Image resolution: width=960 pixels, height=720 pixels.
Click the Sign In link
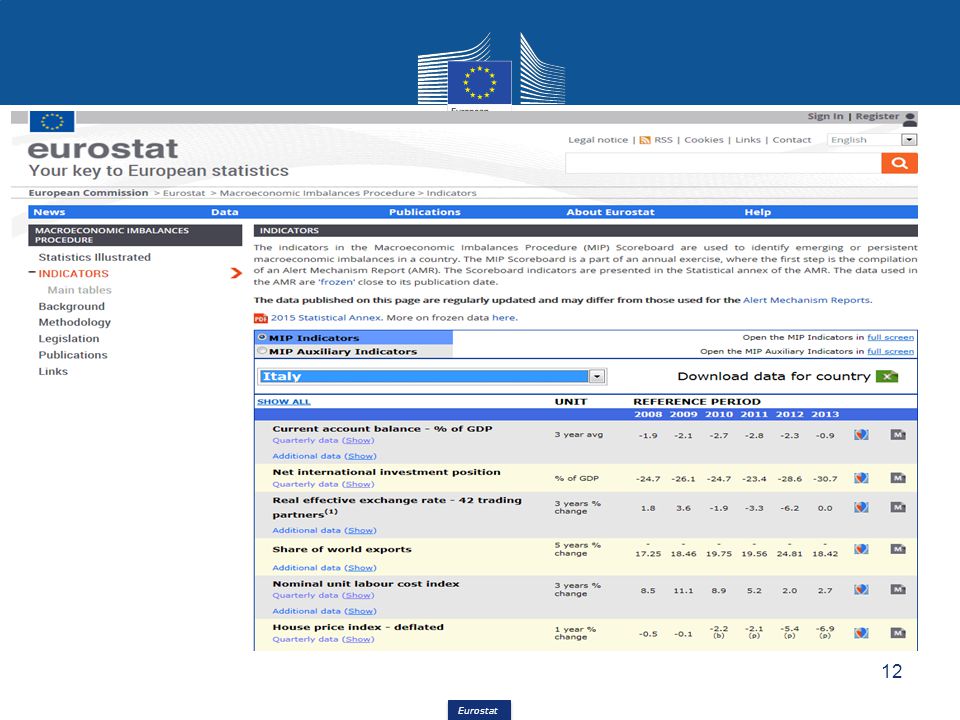point(825,116)
